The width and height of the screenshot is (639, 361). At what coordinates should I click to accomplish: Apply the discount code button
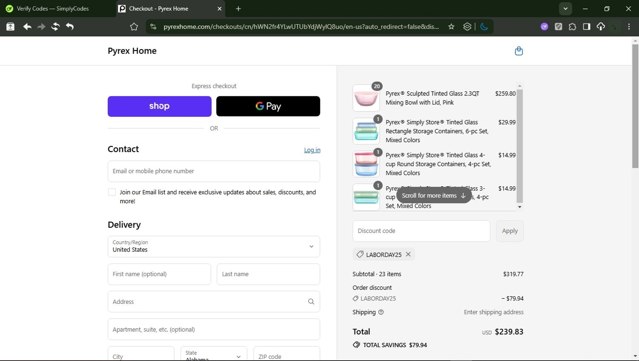[510, 231]
